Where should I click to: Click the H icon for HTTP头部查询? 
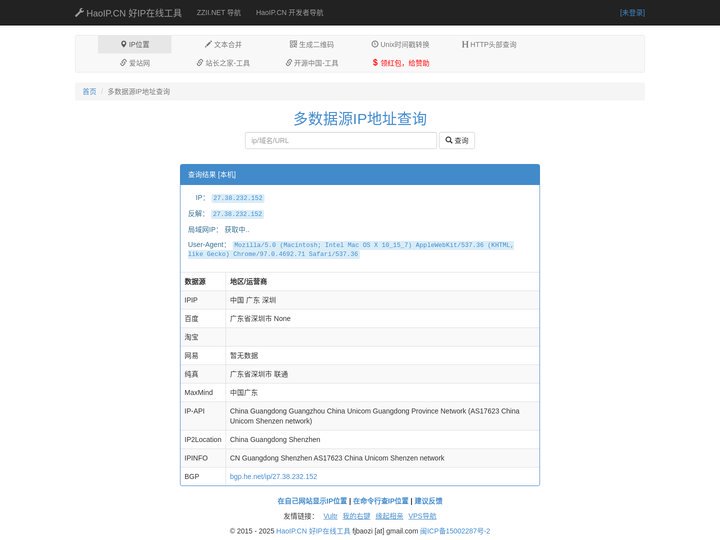(x=465, y=44)
